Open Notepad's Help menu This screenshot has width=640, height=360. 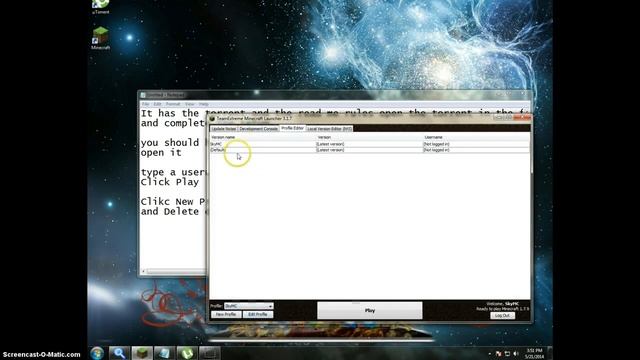tap(204, 104)
